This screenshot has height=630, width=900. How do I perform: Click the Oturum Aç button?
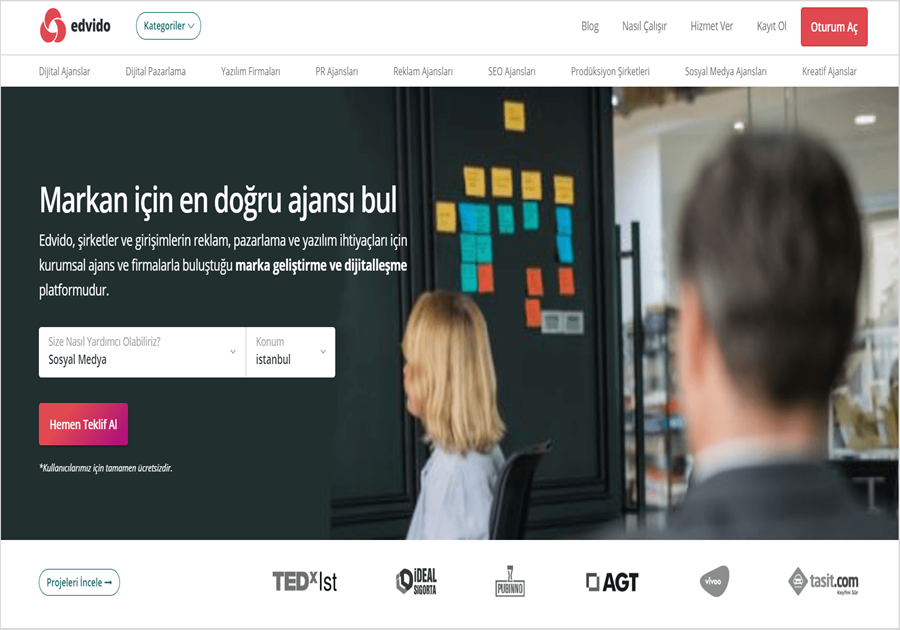click(834, 27)
